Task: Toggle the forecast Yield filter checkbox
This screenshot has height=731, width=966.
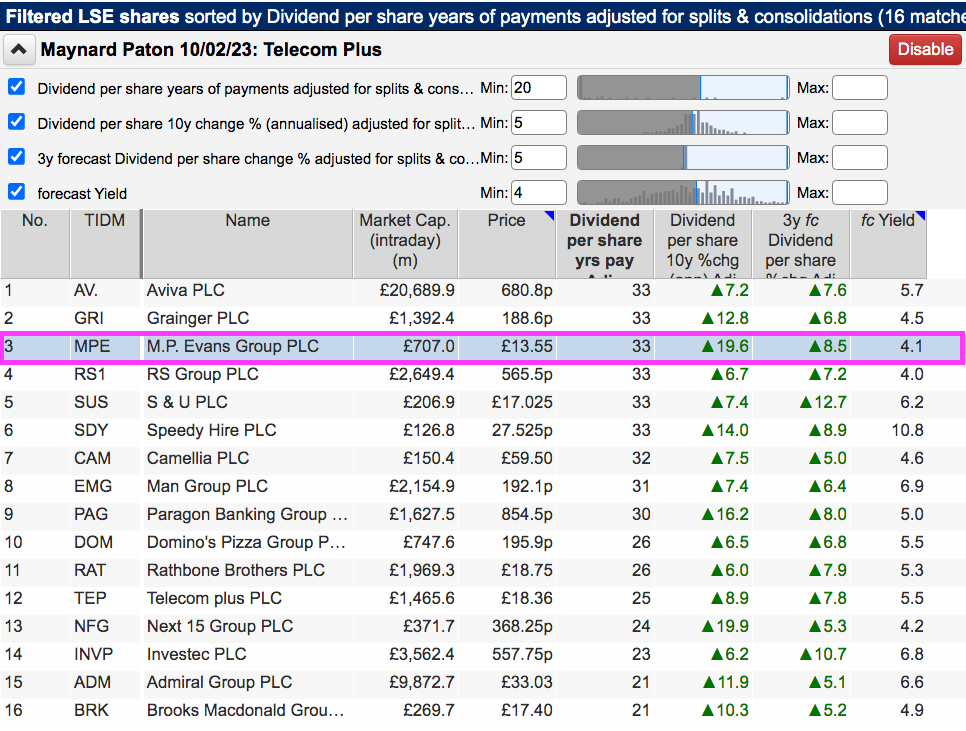Action: click(16, 192)
